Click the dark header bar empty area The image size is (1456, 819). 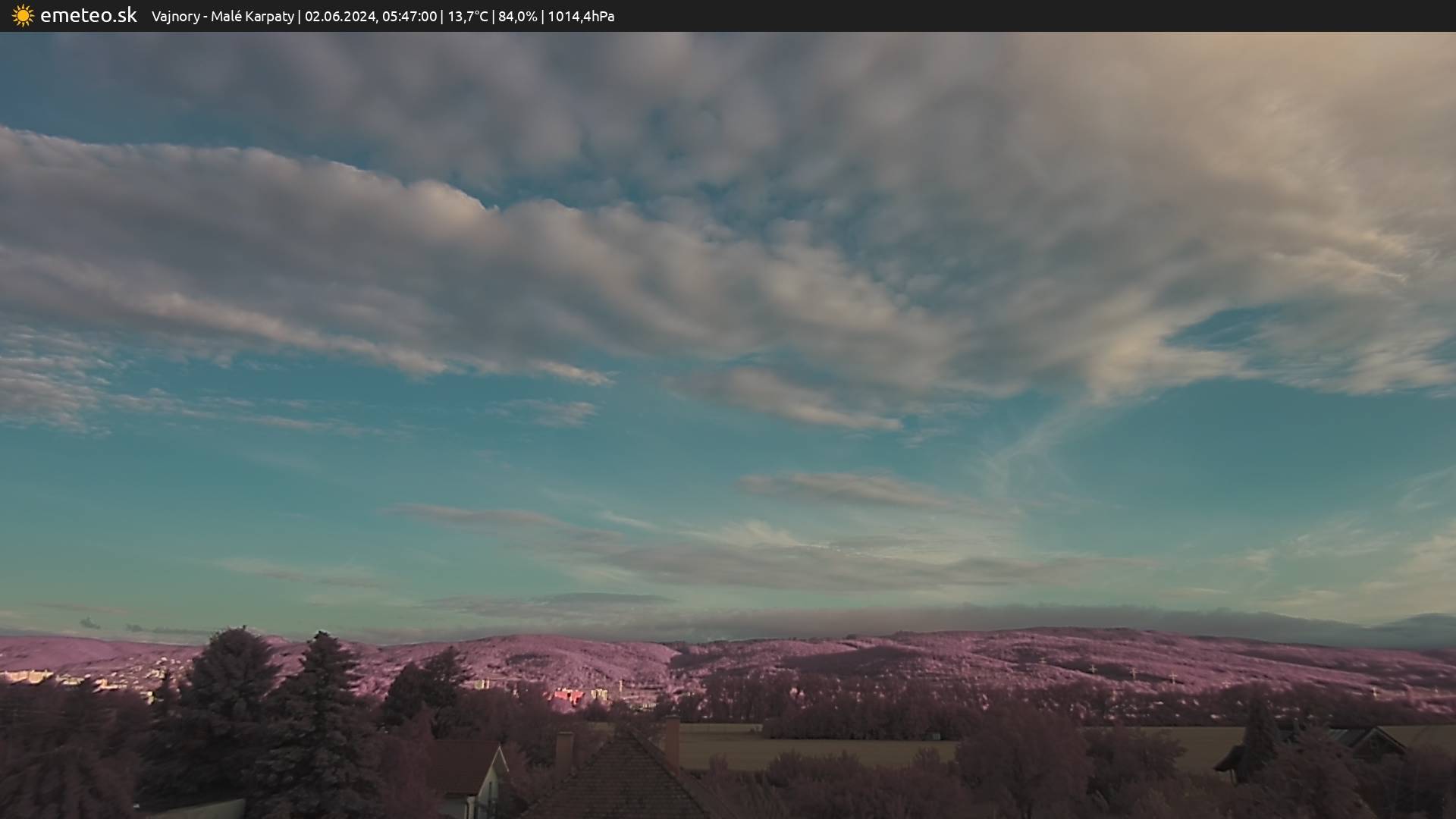tap(1062, 16)
